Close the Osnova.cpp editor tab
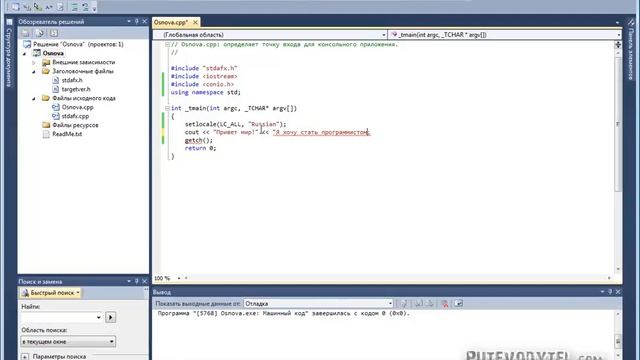This screenshot has width=640, height=360. click(x=196, y=22)
